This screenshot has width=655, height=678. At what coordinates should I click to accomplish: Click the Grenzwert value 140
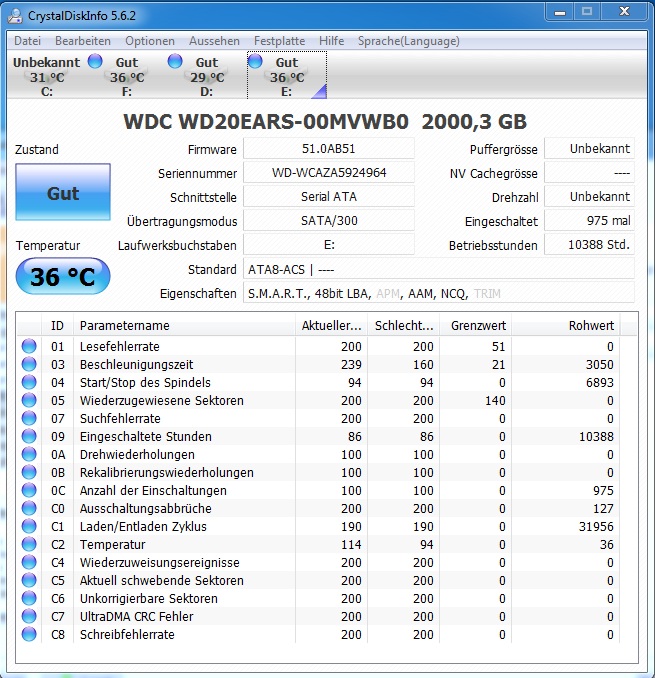(x=495, y=400)
